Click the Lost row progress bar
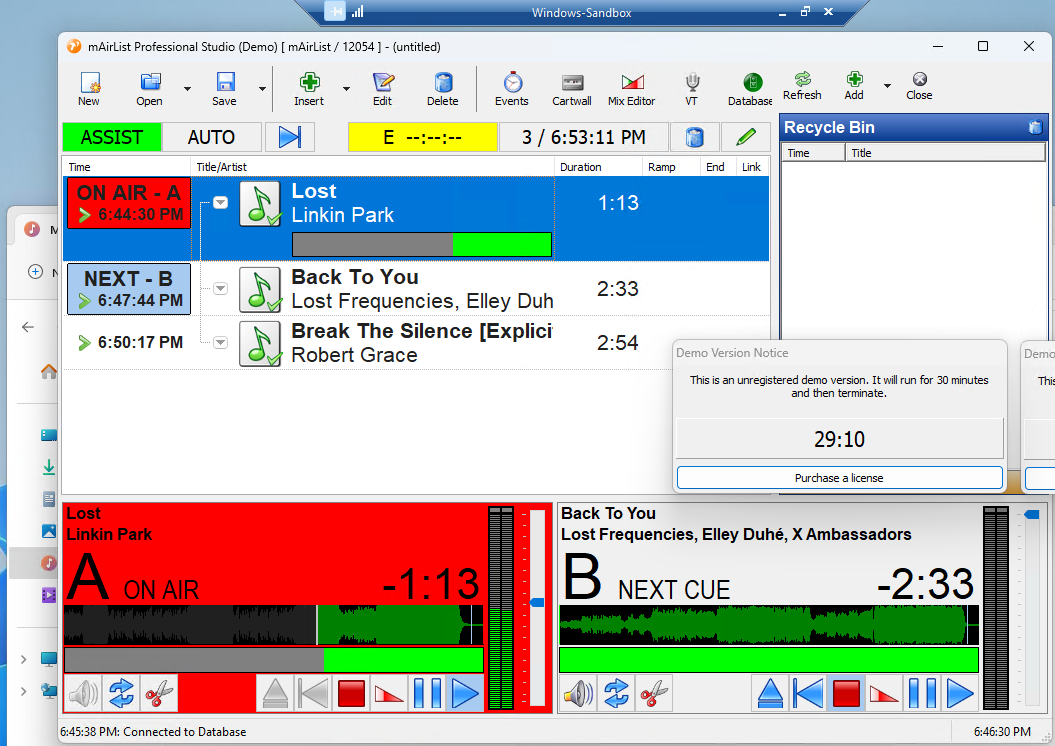 [422, 244]
